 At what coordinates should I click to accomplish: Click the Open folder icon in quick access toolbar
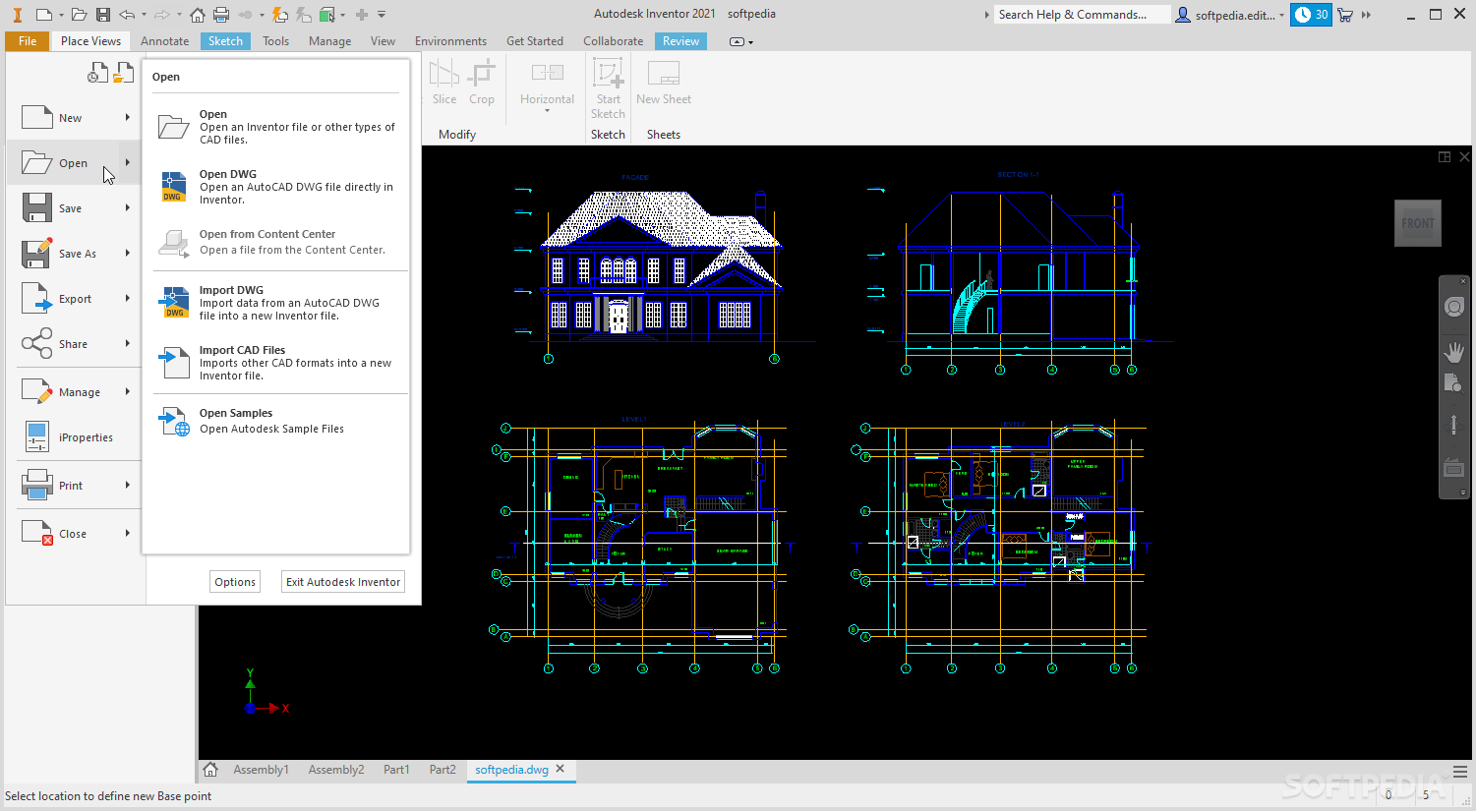point(79,14)
